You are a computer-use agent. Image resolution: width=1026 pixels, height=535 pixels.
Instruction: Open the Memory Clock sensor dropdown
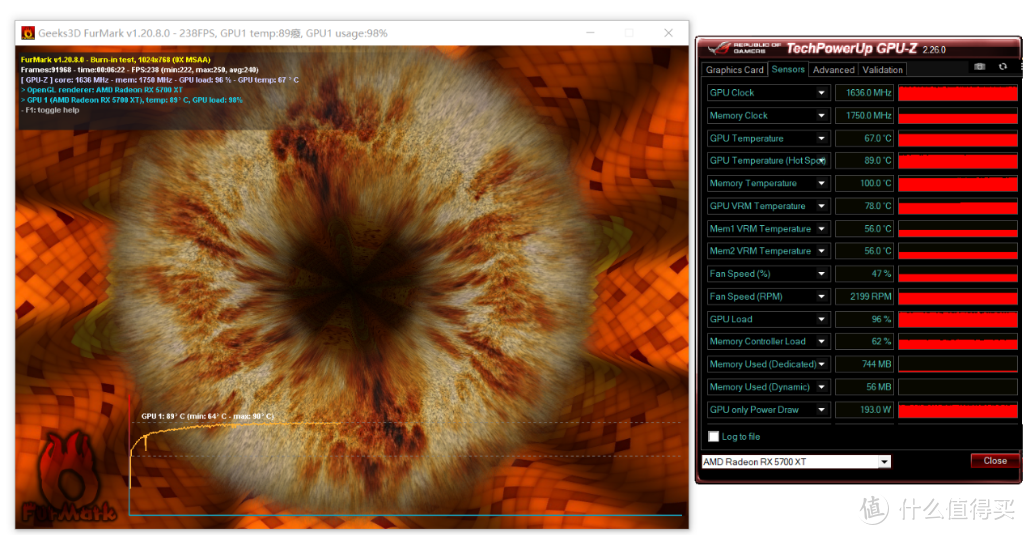(x=821, y=116)
